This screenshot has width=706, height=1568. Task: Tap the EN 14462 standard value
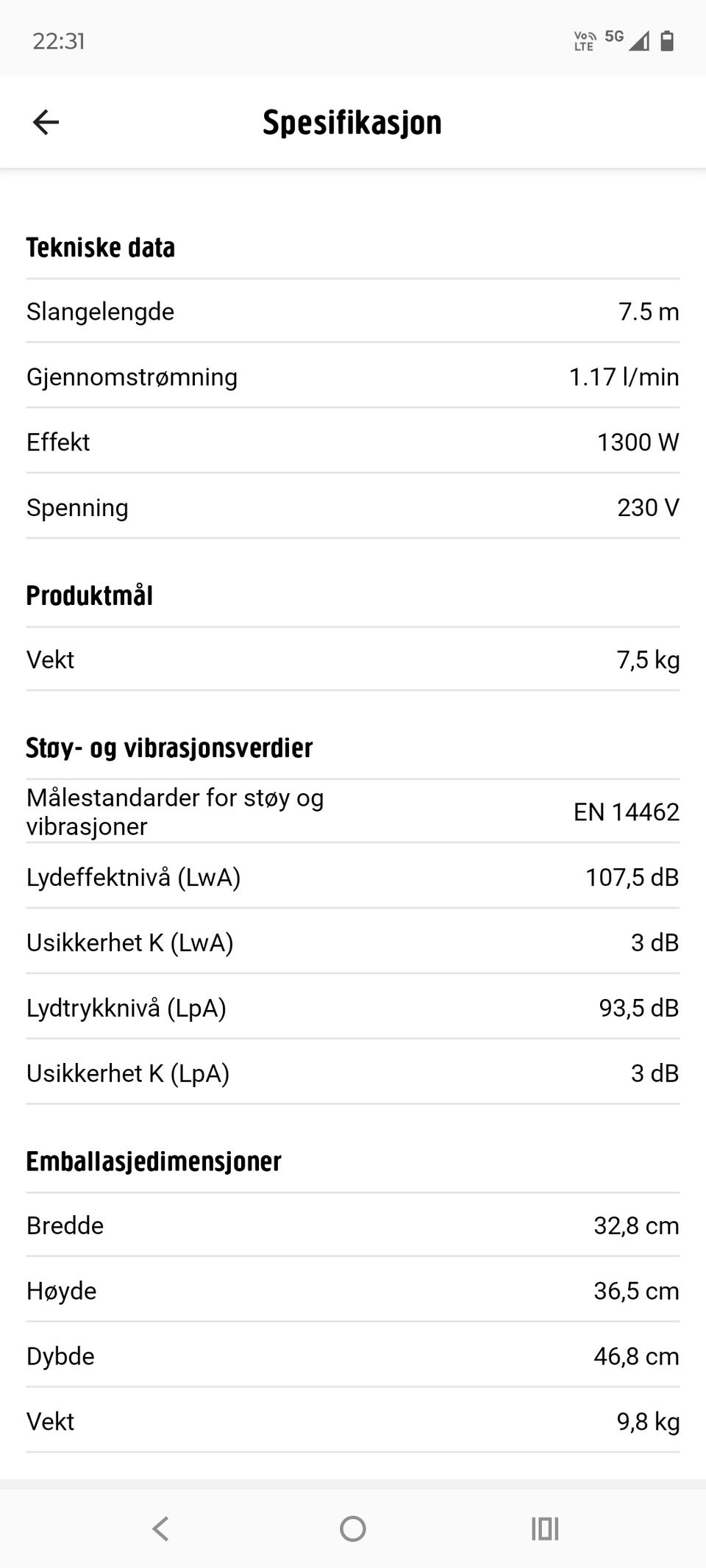[627, 812]
